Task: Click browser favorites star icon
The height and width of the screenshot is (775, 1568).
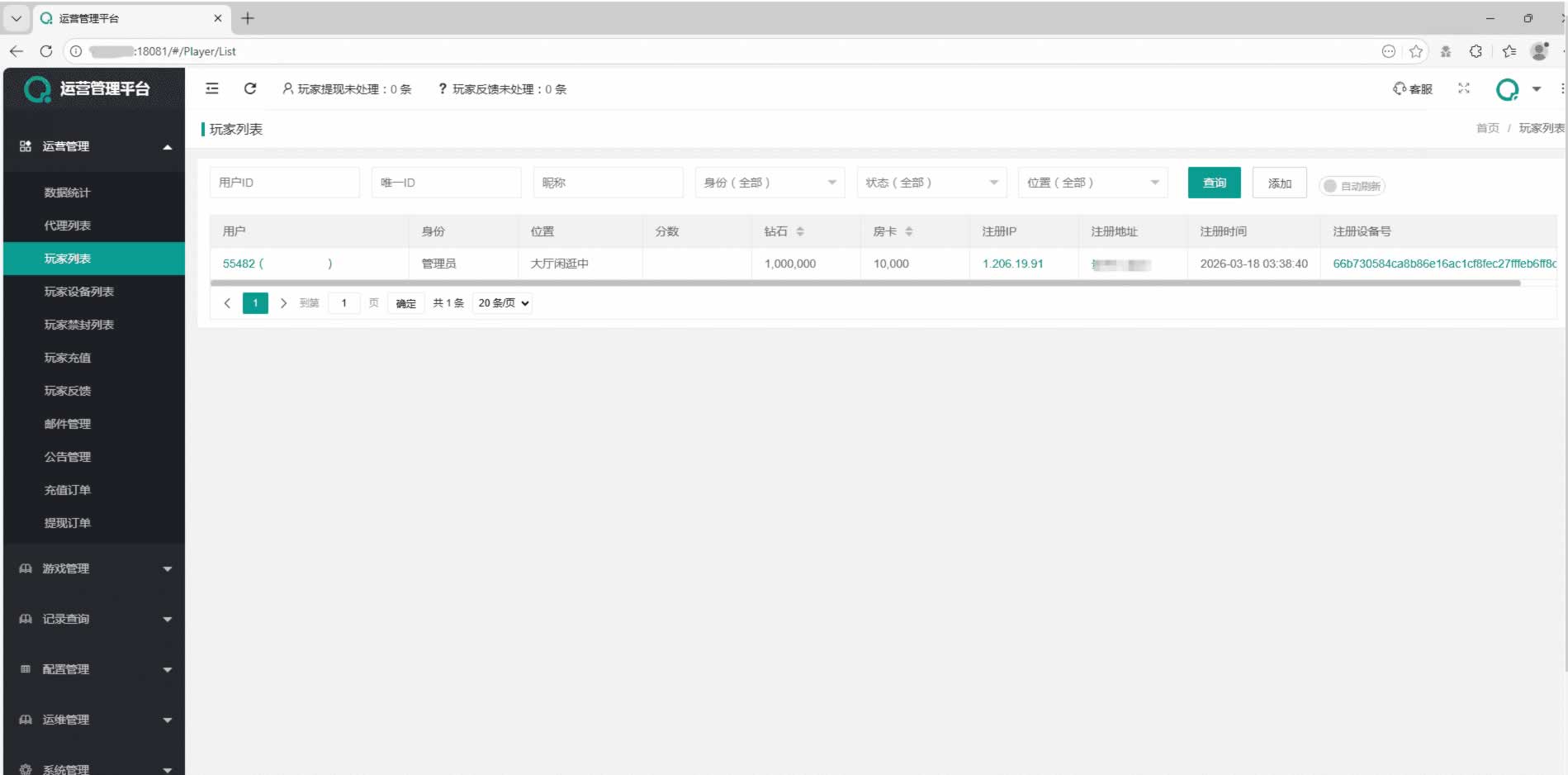Action: pyautogui.click(x=1416, y=51)
